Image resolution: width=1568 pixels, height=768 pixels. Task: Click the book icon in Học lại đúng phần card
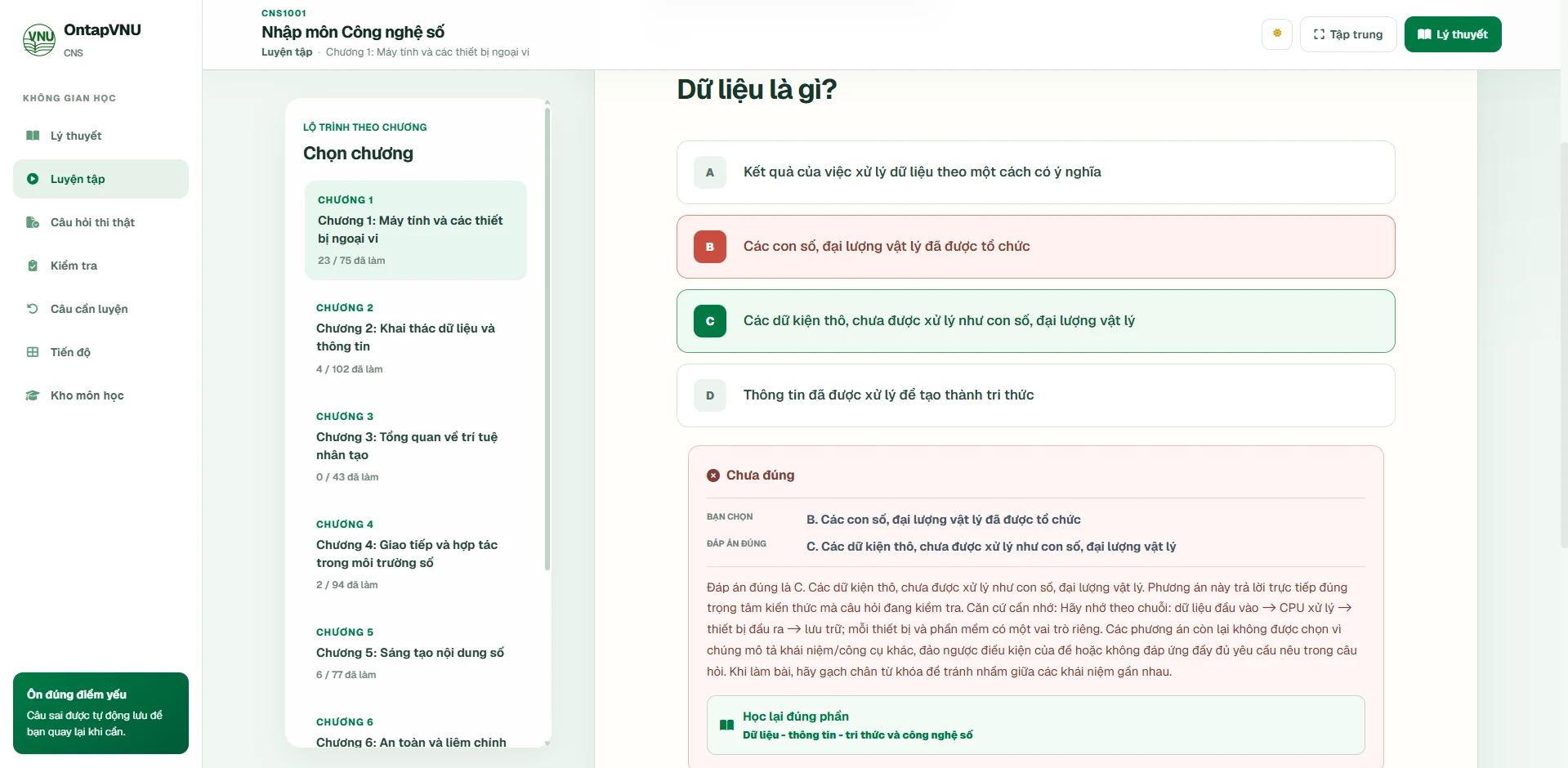coord(726,725)
